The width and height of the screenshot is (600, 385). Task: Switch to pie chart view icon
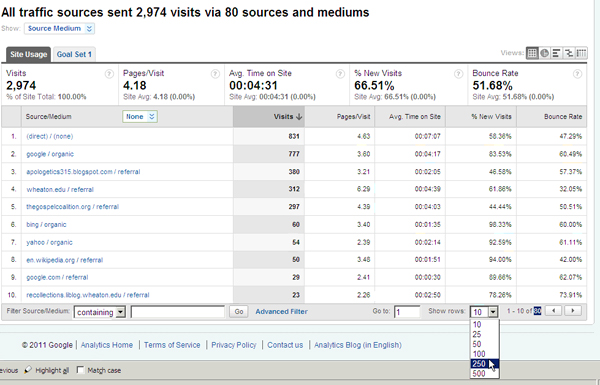click(544, 53)
